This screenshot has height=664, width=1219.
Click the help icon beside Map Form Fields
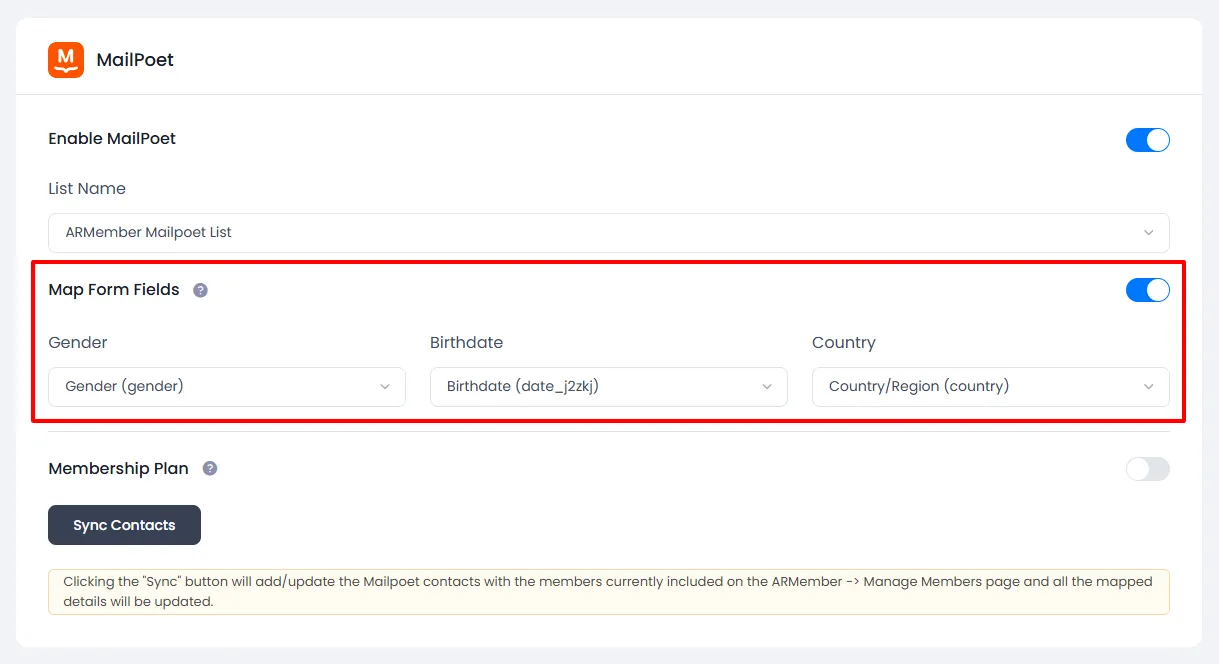[200, 290]
